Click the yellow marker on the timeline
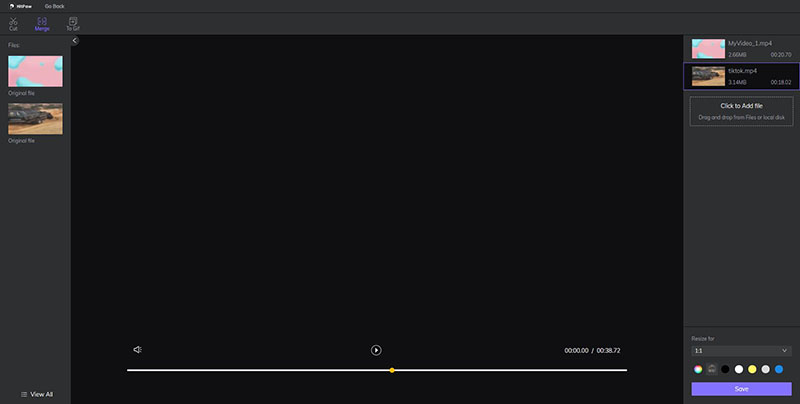The image size is (800, 404). pos(392,370)
